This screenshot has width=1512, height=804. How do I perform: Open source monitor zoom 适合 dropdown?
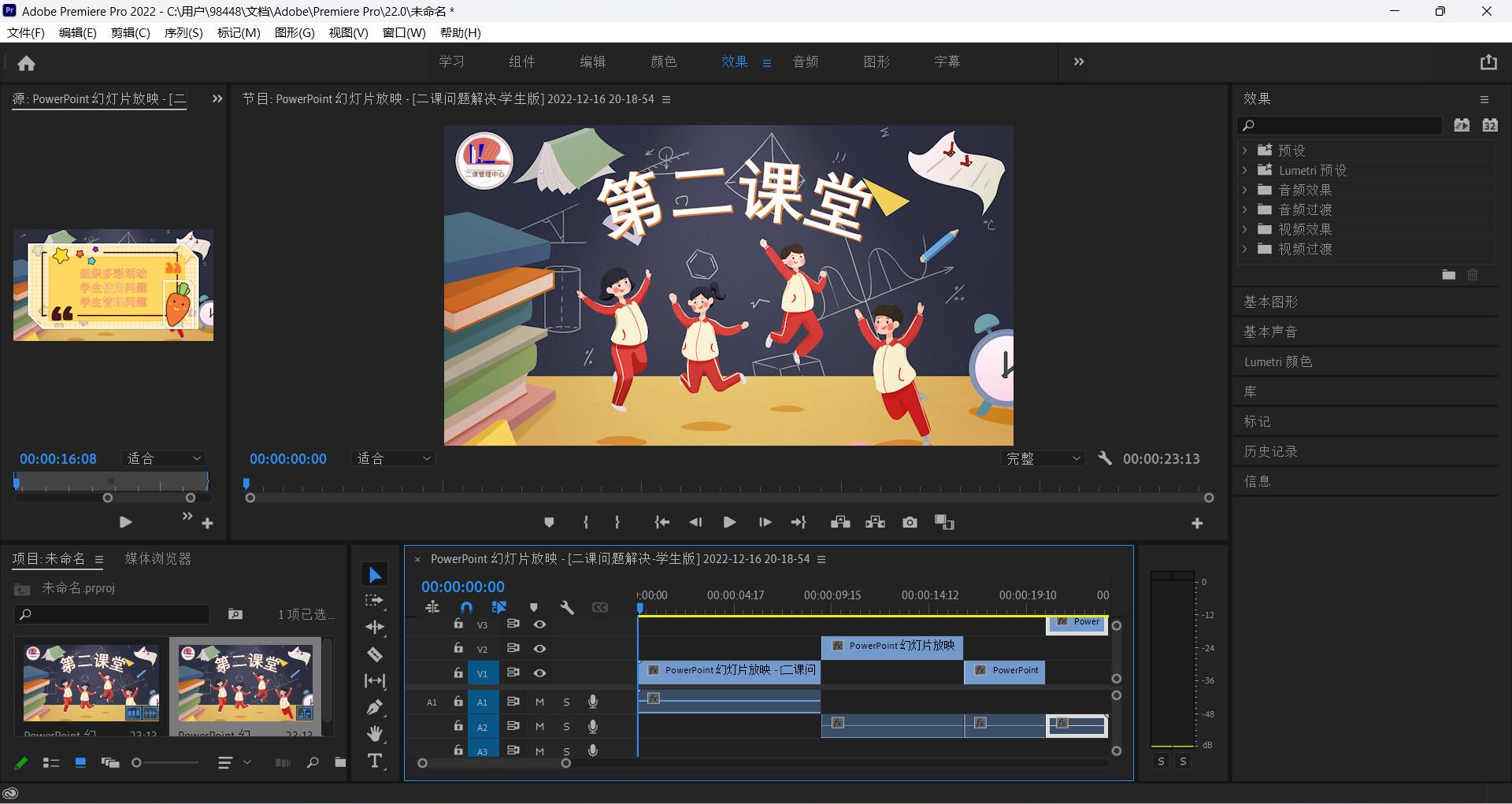tap(164, 458)
